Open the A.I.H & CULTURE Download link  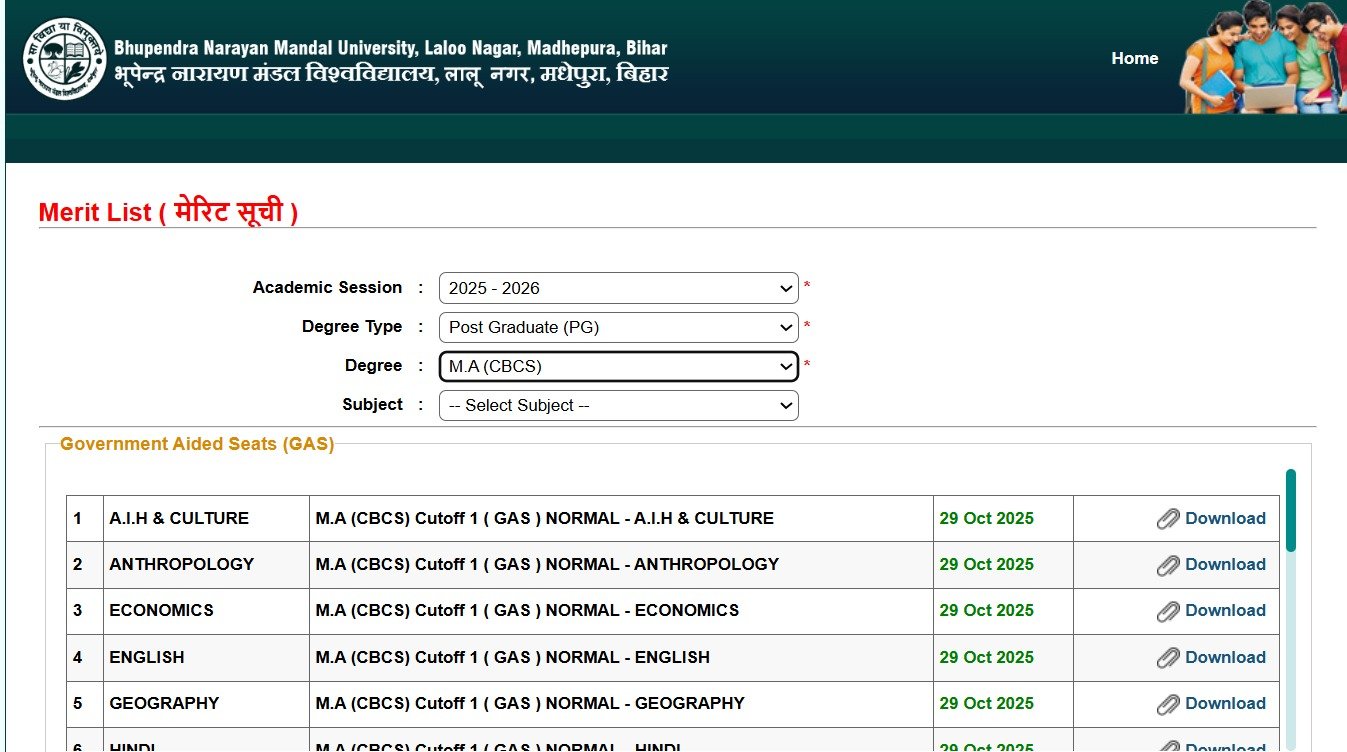tap(1225, 518)
